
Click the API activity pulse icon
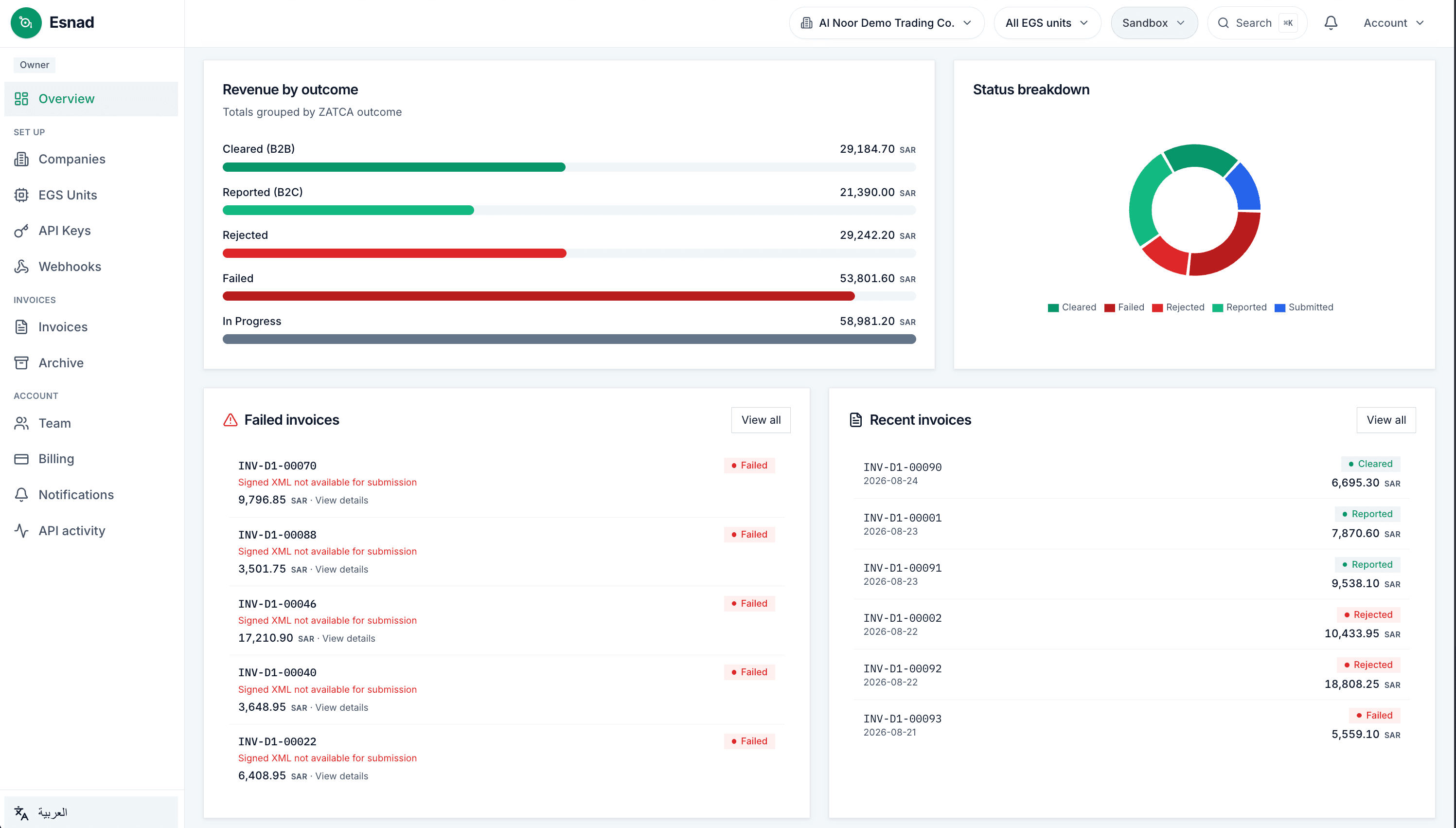coord(21,531)
